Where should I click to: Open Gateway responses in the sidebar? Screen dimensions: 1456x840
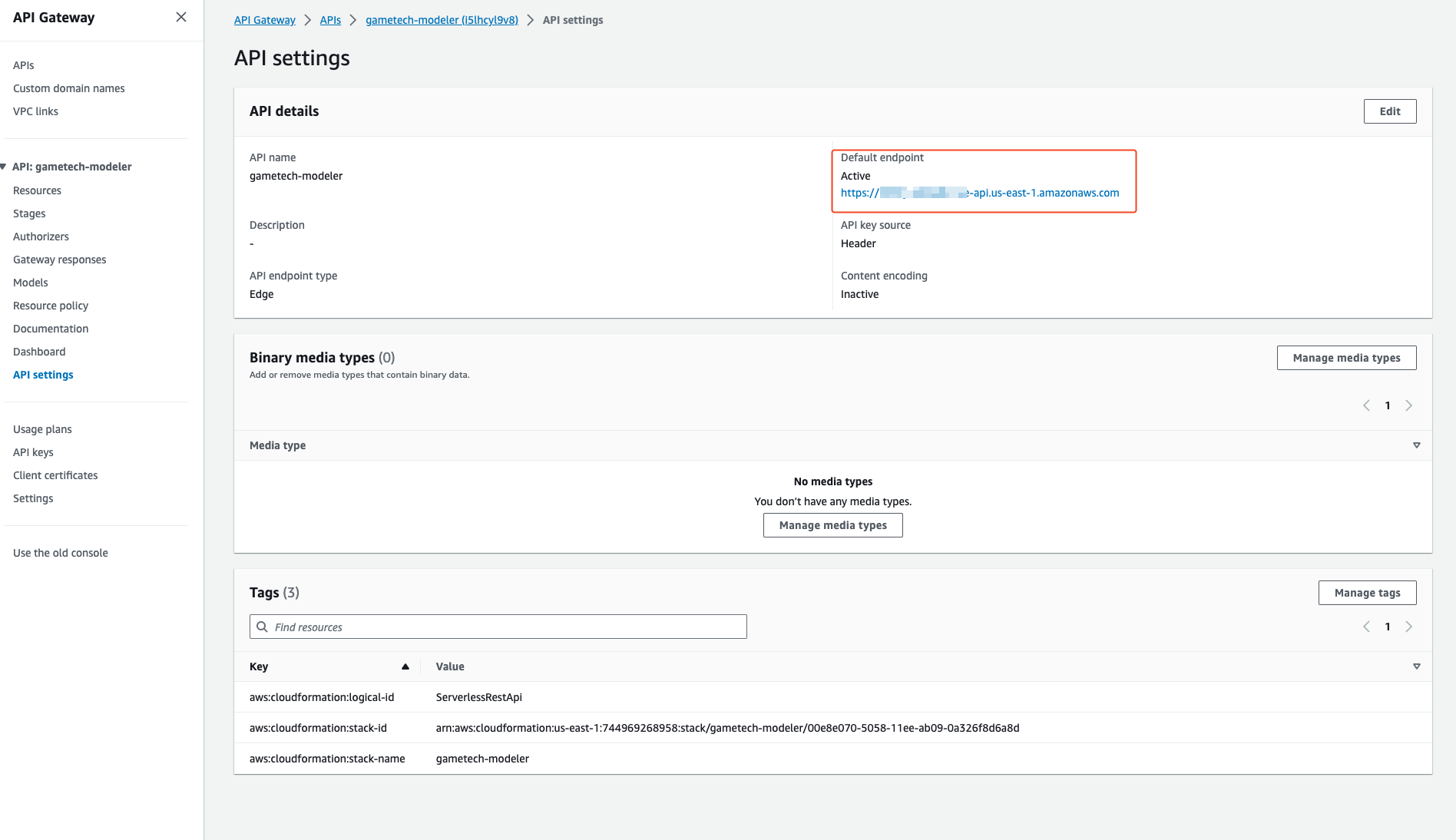(x=60, y=260)
